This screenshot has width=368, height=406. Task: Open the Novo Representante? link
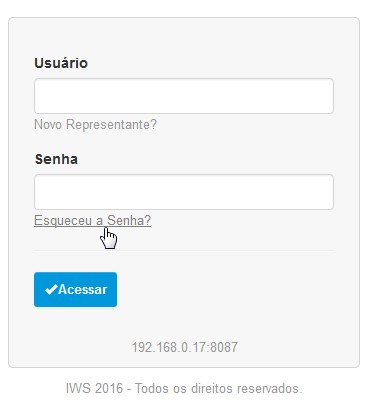coord(95,125)
